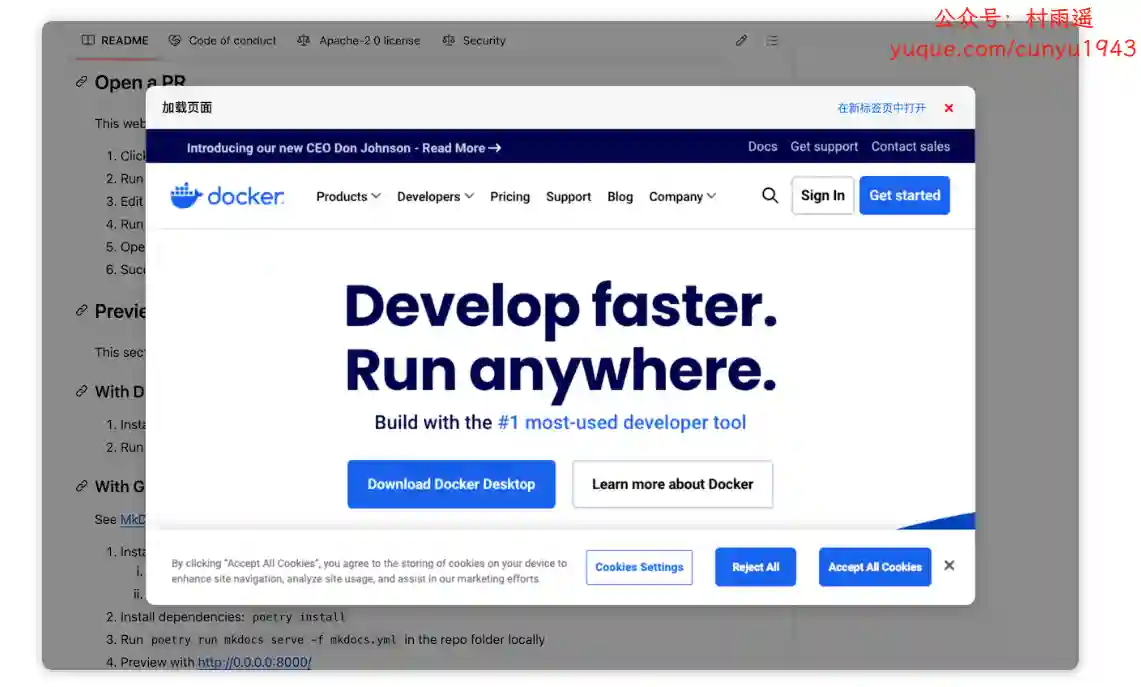The height and width of the screenshot is (687, 1141).
Task: Click the Get support link
Action: (824, 146)
